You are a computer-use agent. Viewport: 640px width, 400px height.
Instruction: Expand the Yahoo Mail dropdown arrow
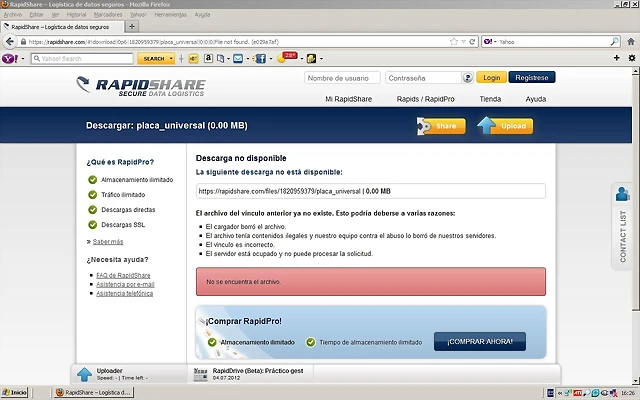click(x=248, y=59)
